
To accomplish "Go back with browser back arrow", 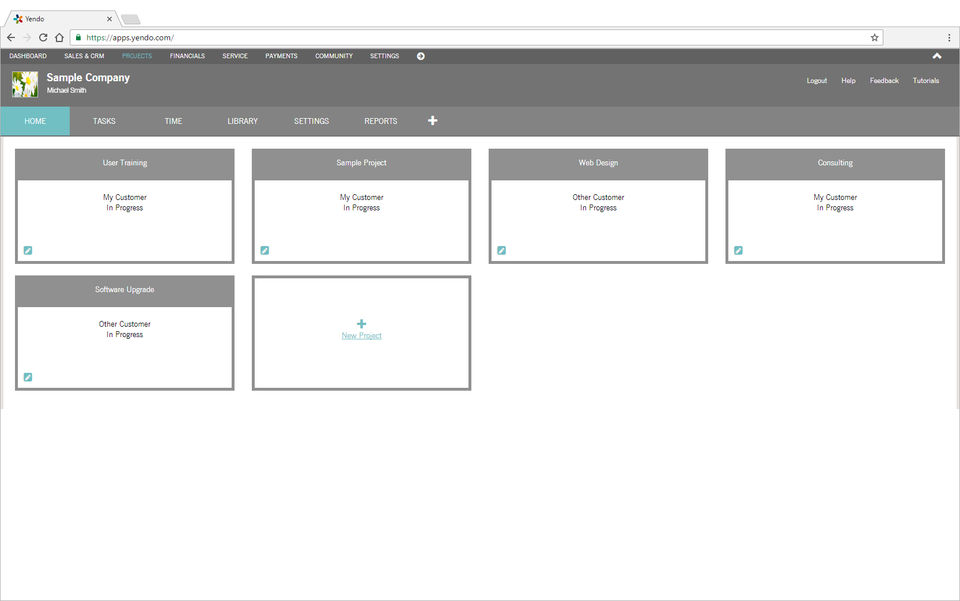I will 11,37.
